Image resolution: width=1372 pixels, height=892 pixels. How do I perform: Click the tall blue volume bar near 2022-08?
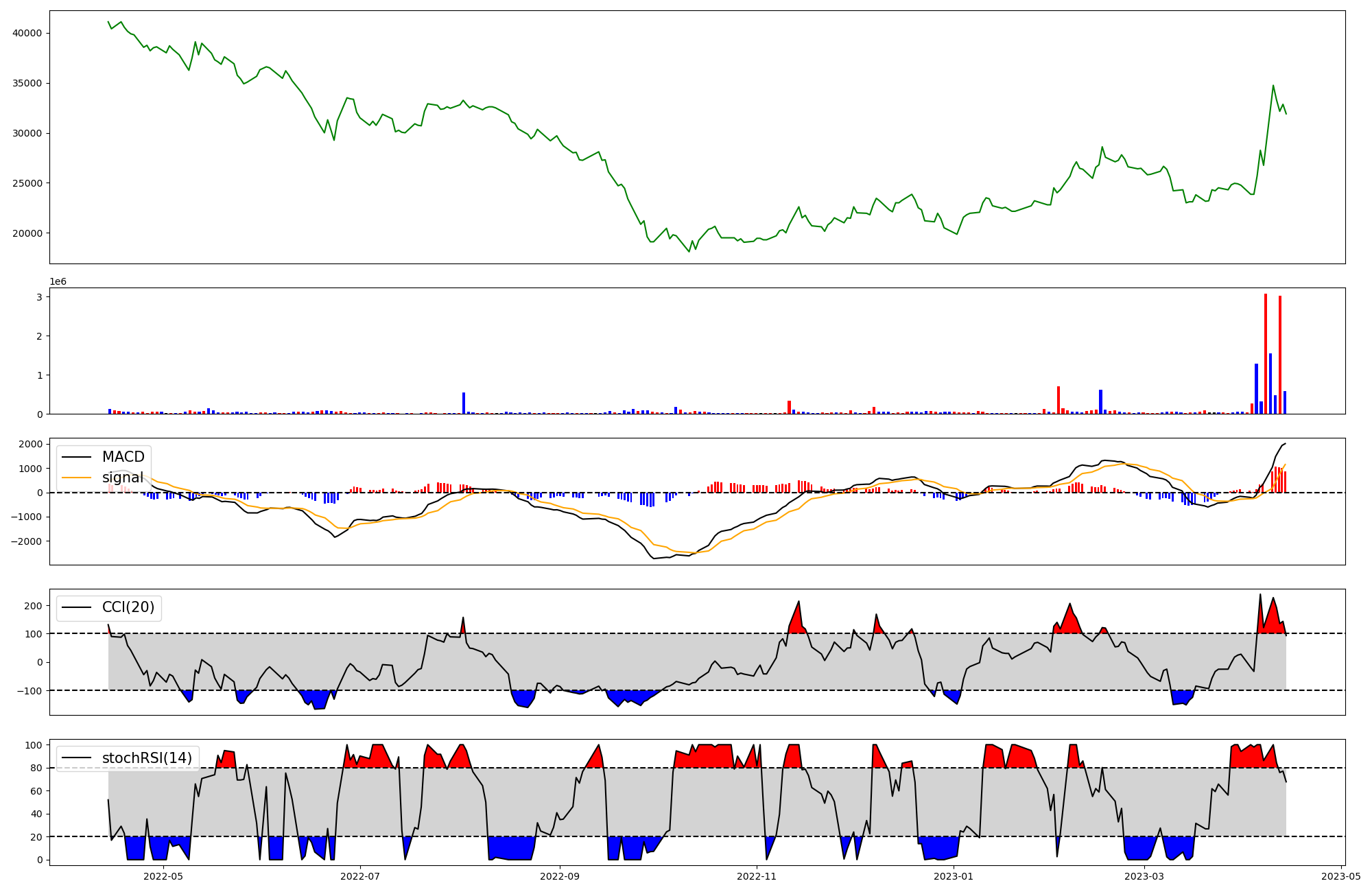(x=464, y=403)
